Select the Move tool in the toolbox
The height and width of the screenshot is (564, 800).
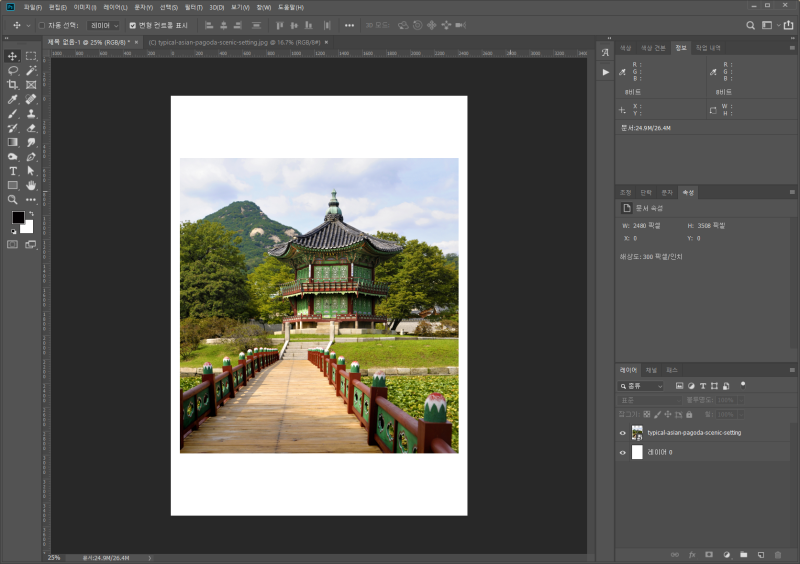pos(13,56)
